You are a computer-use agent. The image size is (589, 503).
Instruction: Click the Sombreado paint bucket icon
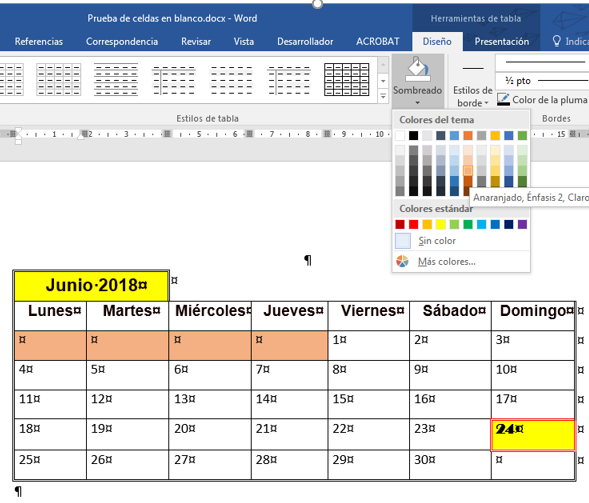(x=417, y=69)
